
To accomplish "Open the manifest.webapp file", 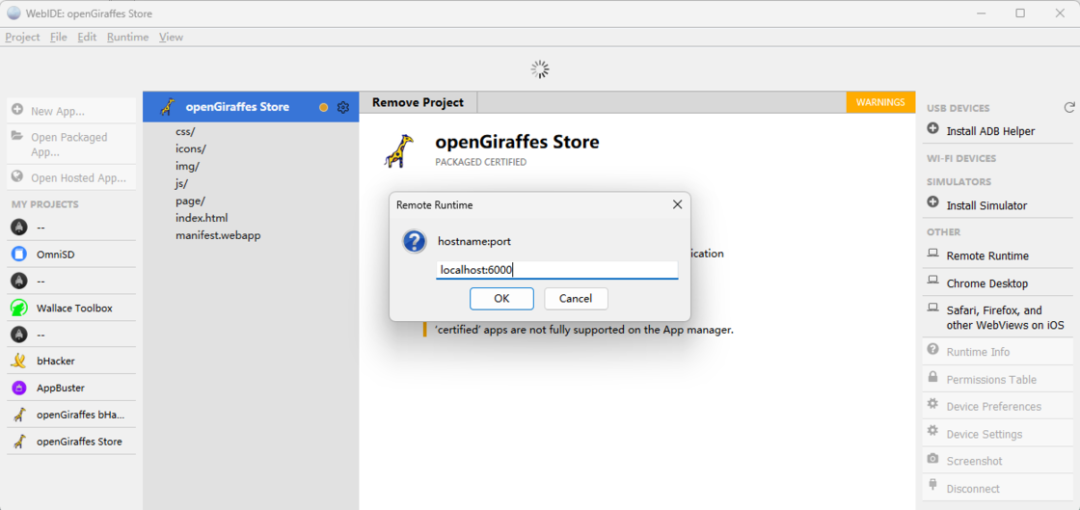I will (x=218, y=235).
